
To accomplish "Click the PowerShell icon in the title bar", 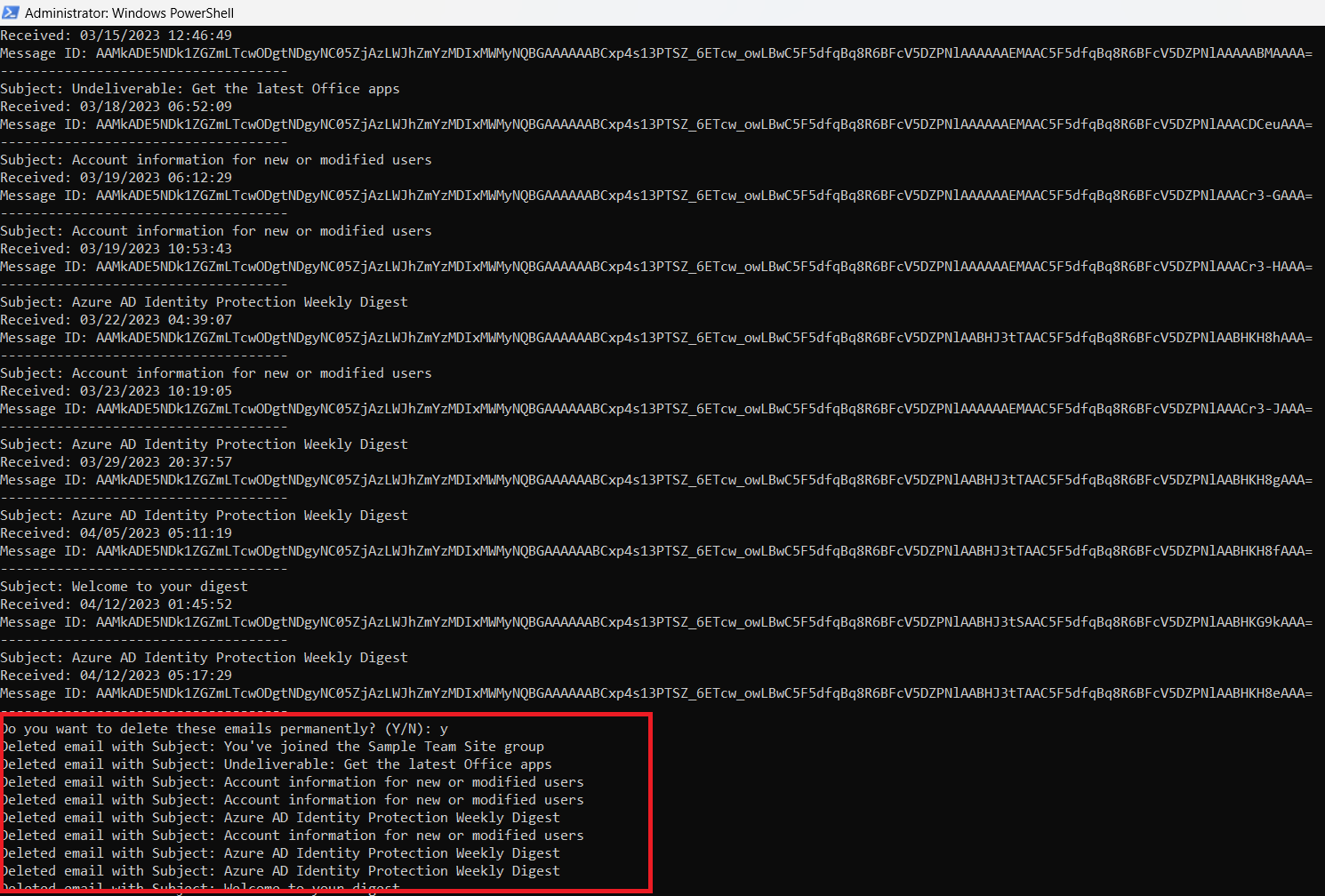I will coord(11,12).
